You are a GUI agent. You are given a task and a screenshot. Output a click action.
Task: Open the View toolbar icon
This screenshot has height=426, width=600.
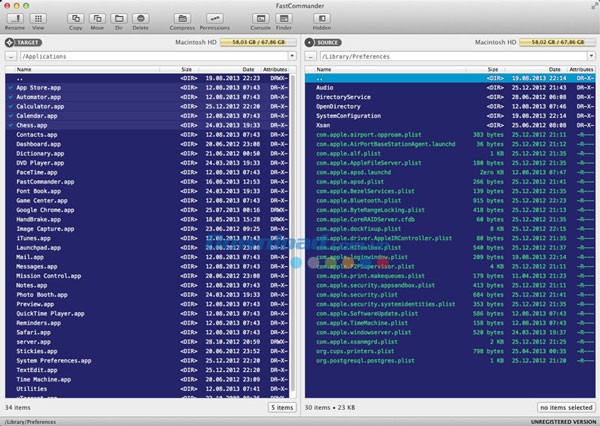[x=38, y=18]
